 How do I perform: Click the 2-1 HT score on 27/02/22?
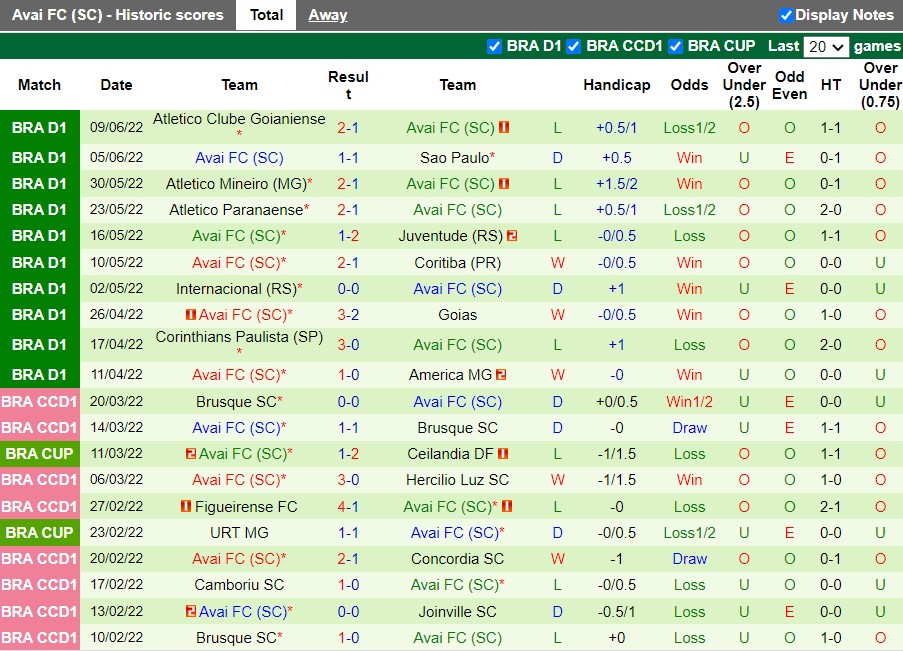(831, 506)
